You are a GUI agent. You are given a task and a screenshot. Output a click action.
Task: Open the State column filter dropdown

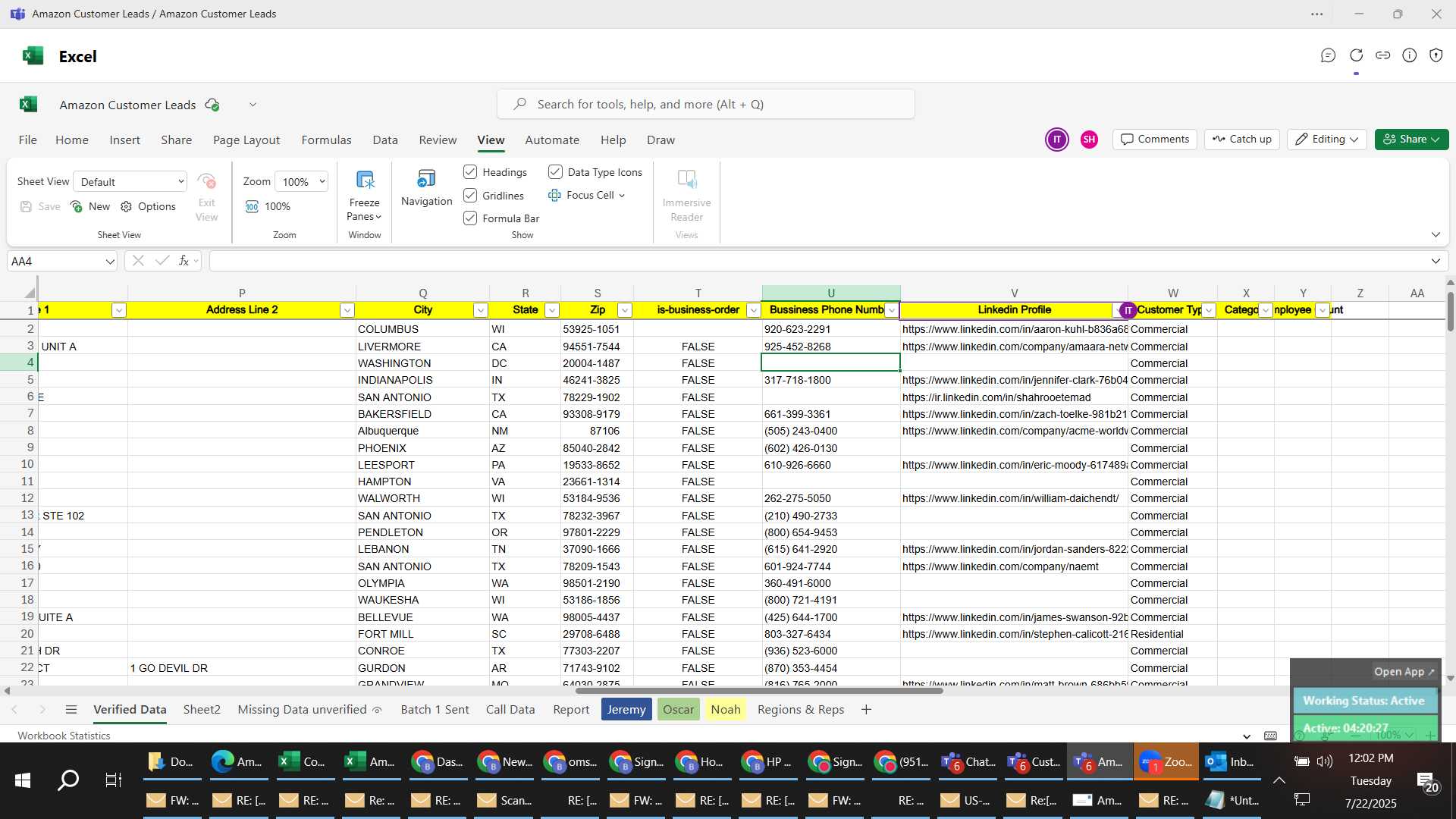pyautogui.click(x=552, y=310)
